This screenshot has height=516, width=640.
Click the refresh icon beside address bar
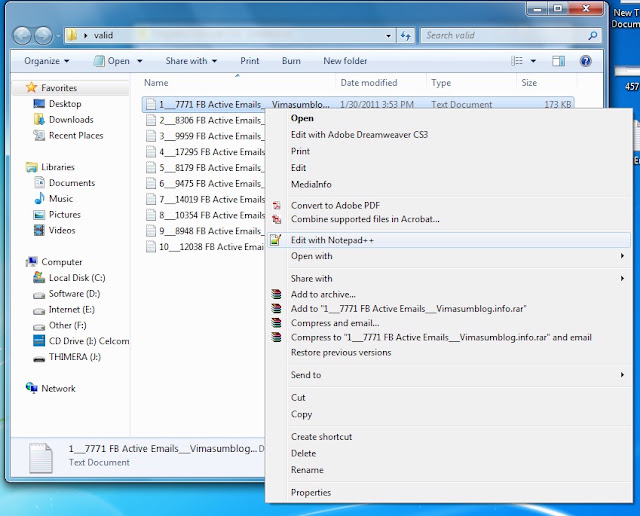[406, 36]
